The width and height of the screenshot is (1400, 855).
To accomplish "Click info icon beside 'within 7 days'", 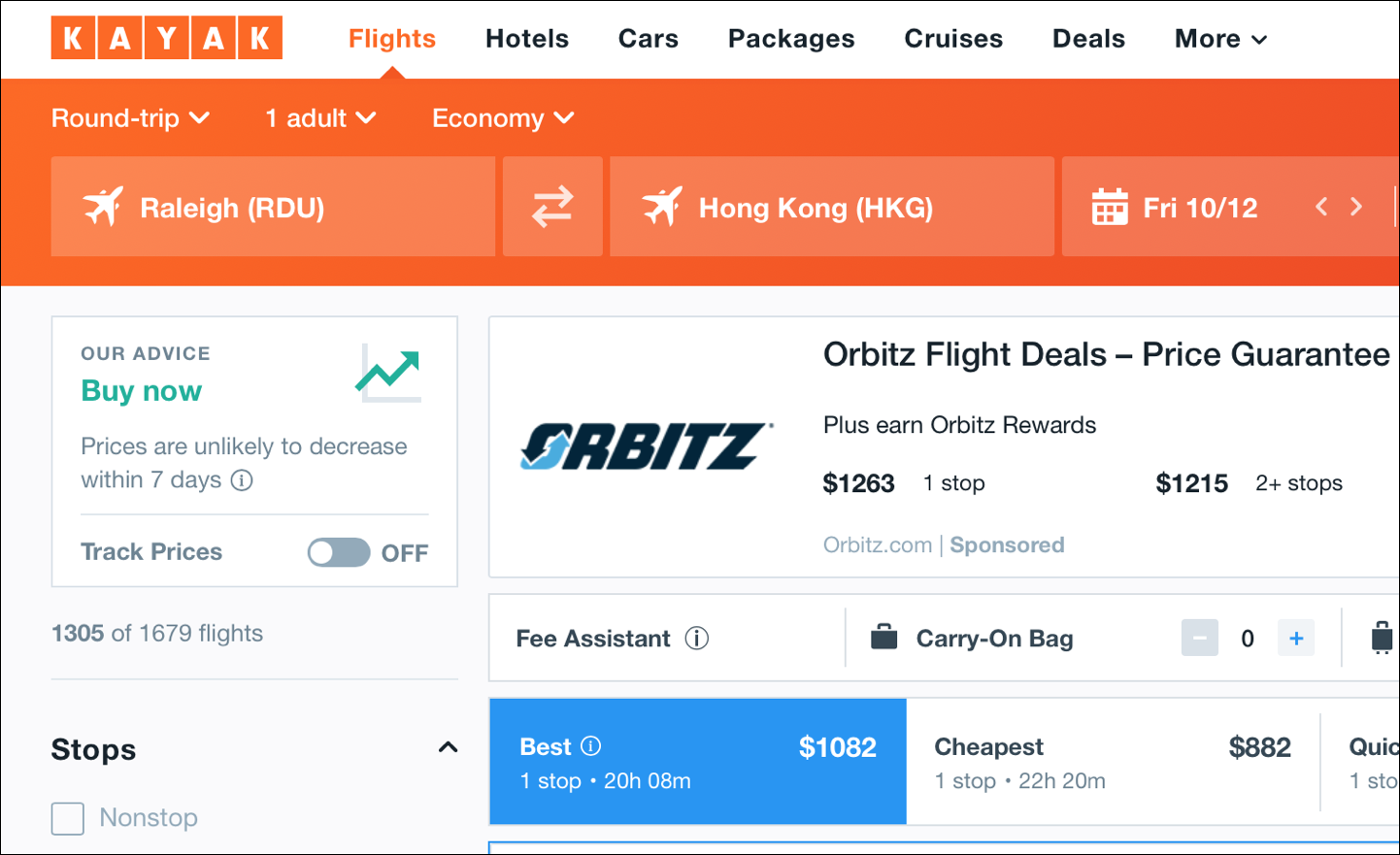I will [x=242, y=480].
